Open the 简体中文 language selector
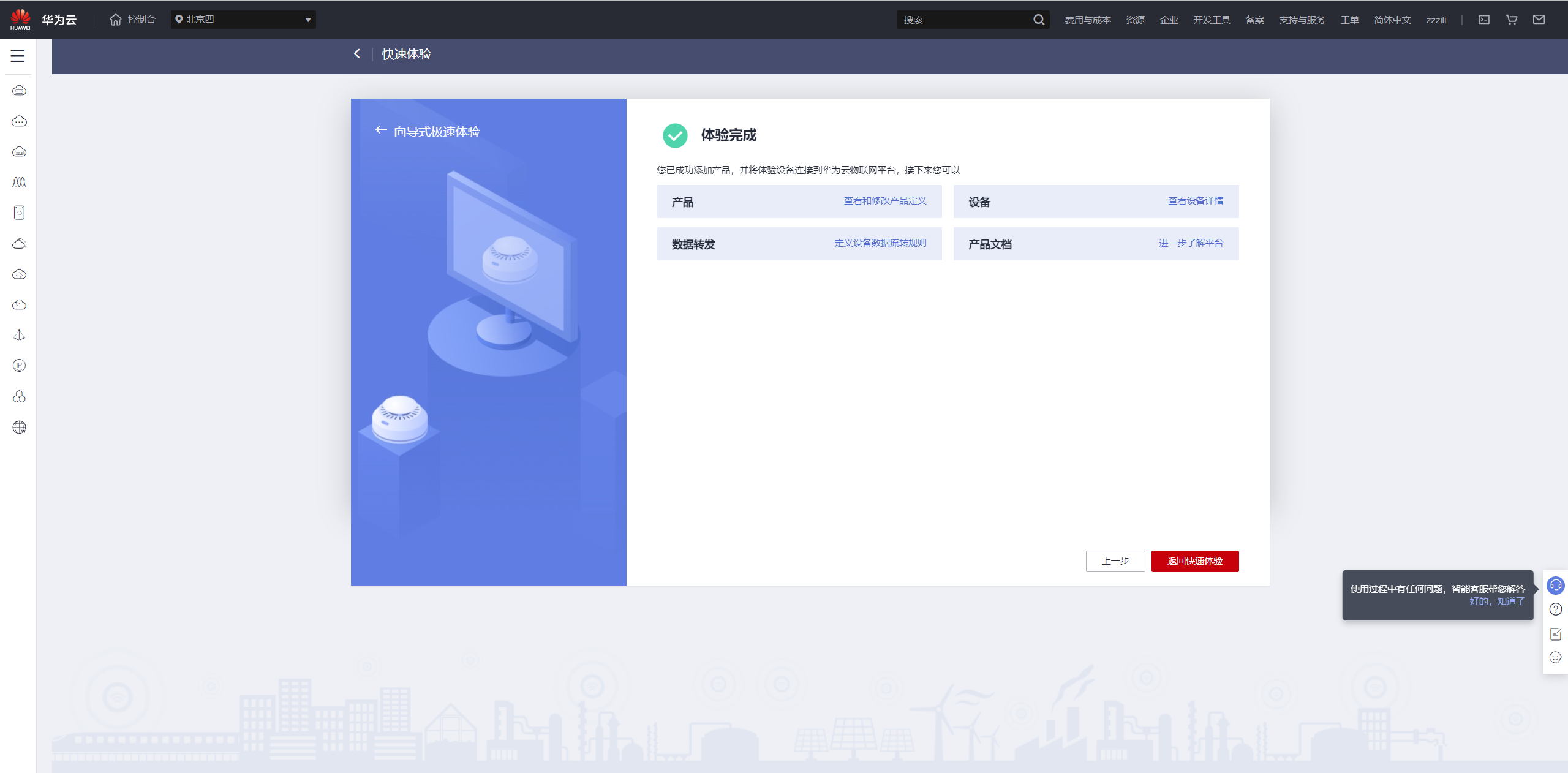Image resolution: width=1568 pixels, height=773 pixels. click(1392, 20)
